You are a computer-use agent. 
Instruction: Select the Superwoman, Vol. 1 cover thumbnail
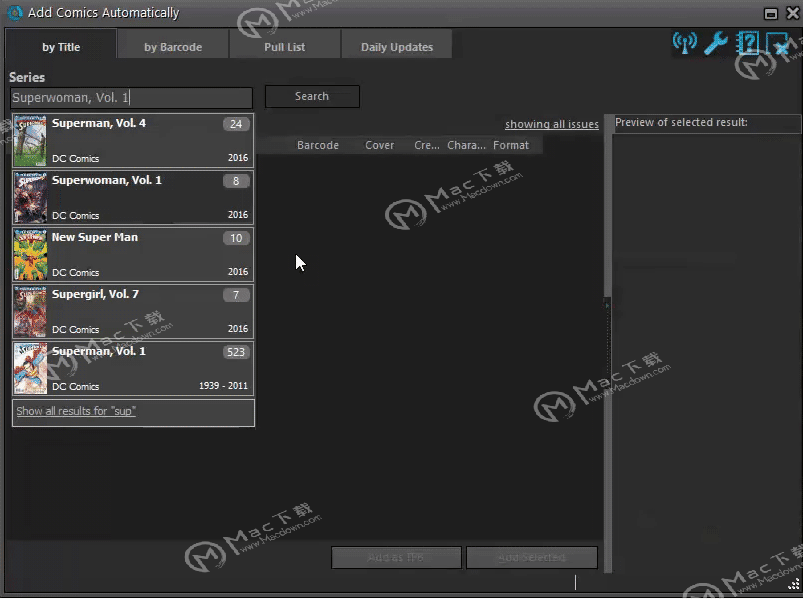(30, 198)
